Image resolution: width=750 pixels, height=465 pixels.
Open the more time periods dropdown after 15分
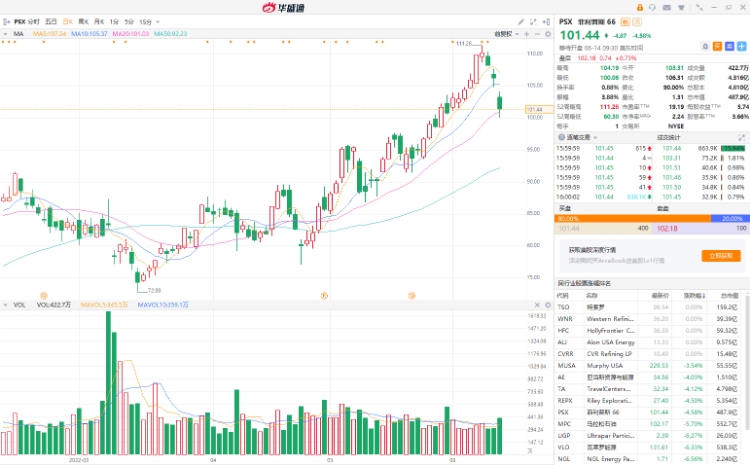click(158, 22)
